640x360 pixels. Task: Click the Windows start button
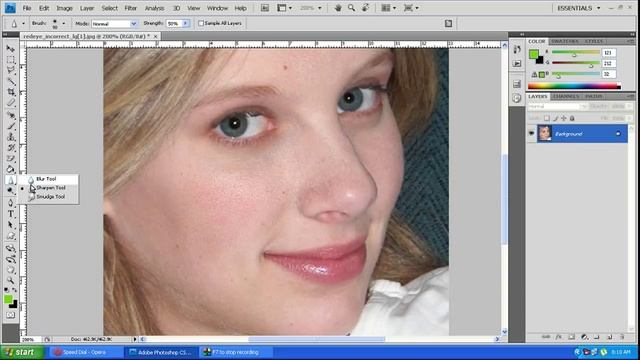[x=22, y=352]
